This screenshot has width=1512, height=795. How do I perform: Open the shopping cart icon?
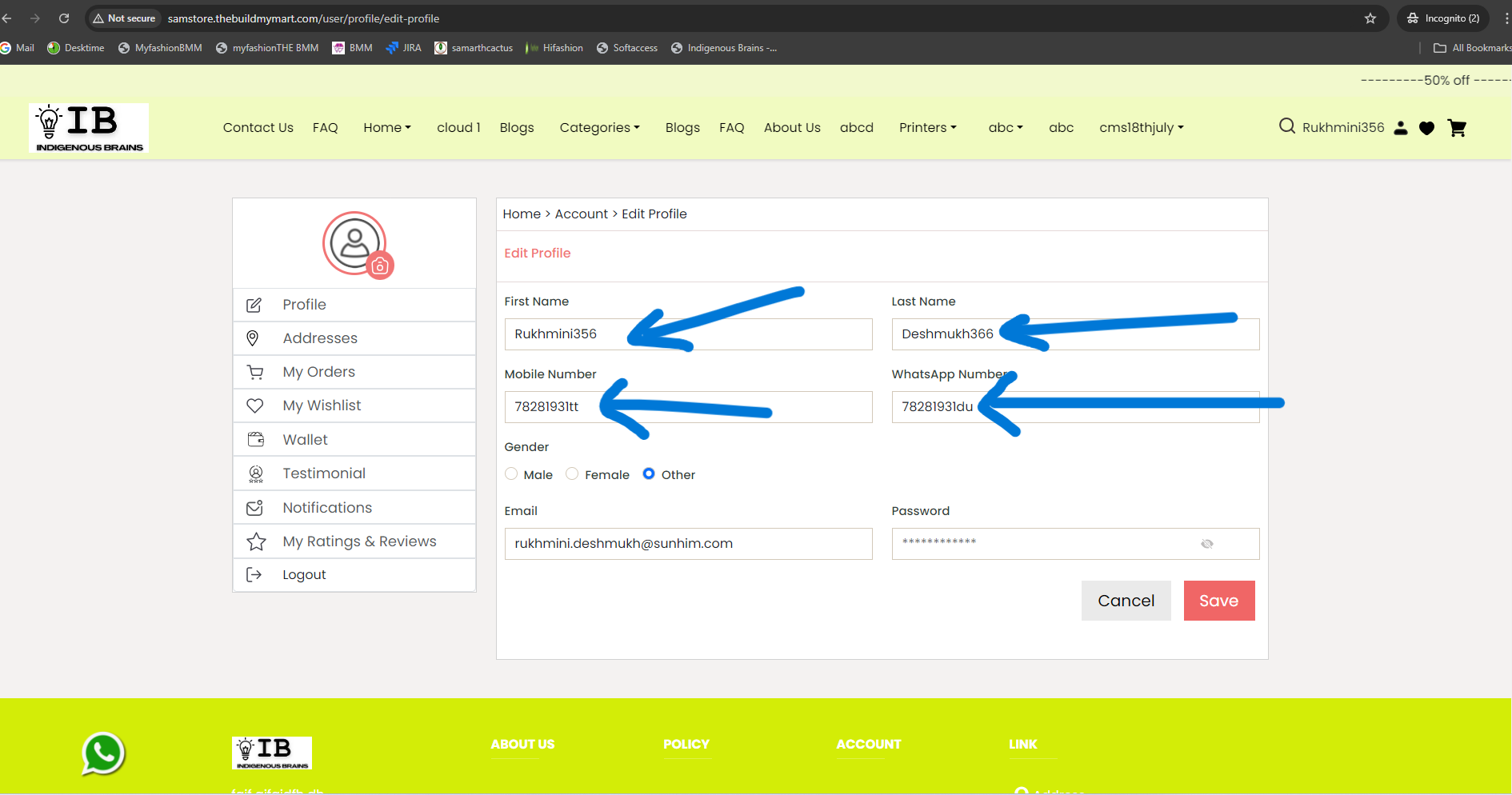point(1457,128)
